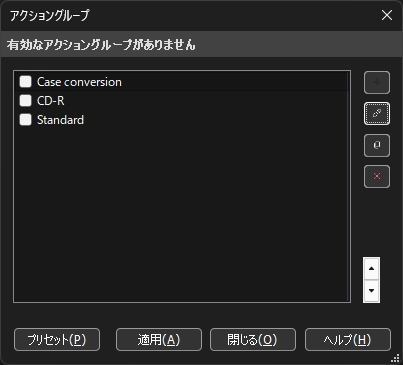This screenshot has height=365, width=403.
Task: Click the 閉じる(O) close button
Action: pyautogui.click(x=253, y=340)
